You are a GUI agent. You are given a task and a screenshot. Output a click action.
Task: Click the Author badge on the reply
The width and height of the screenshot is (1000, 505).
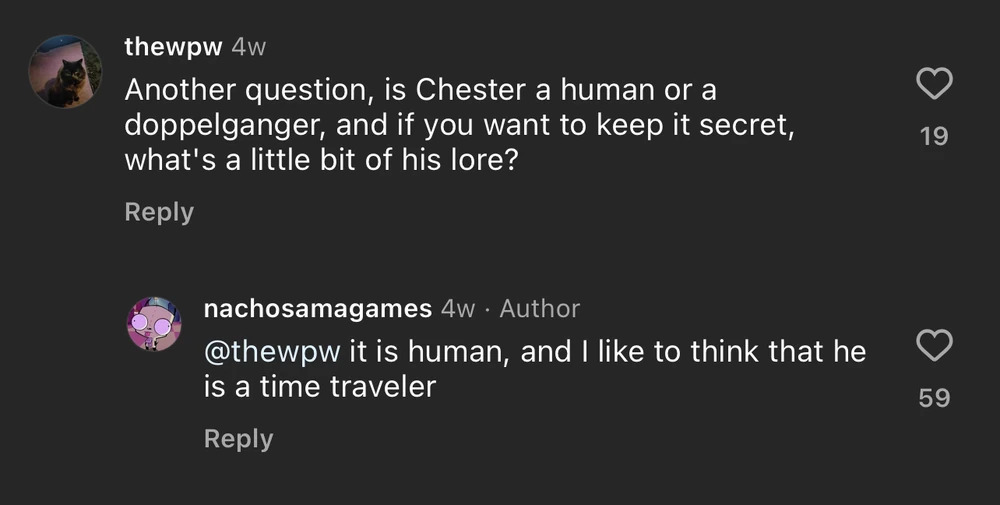pos(539,309)
